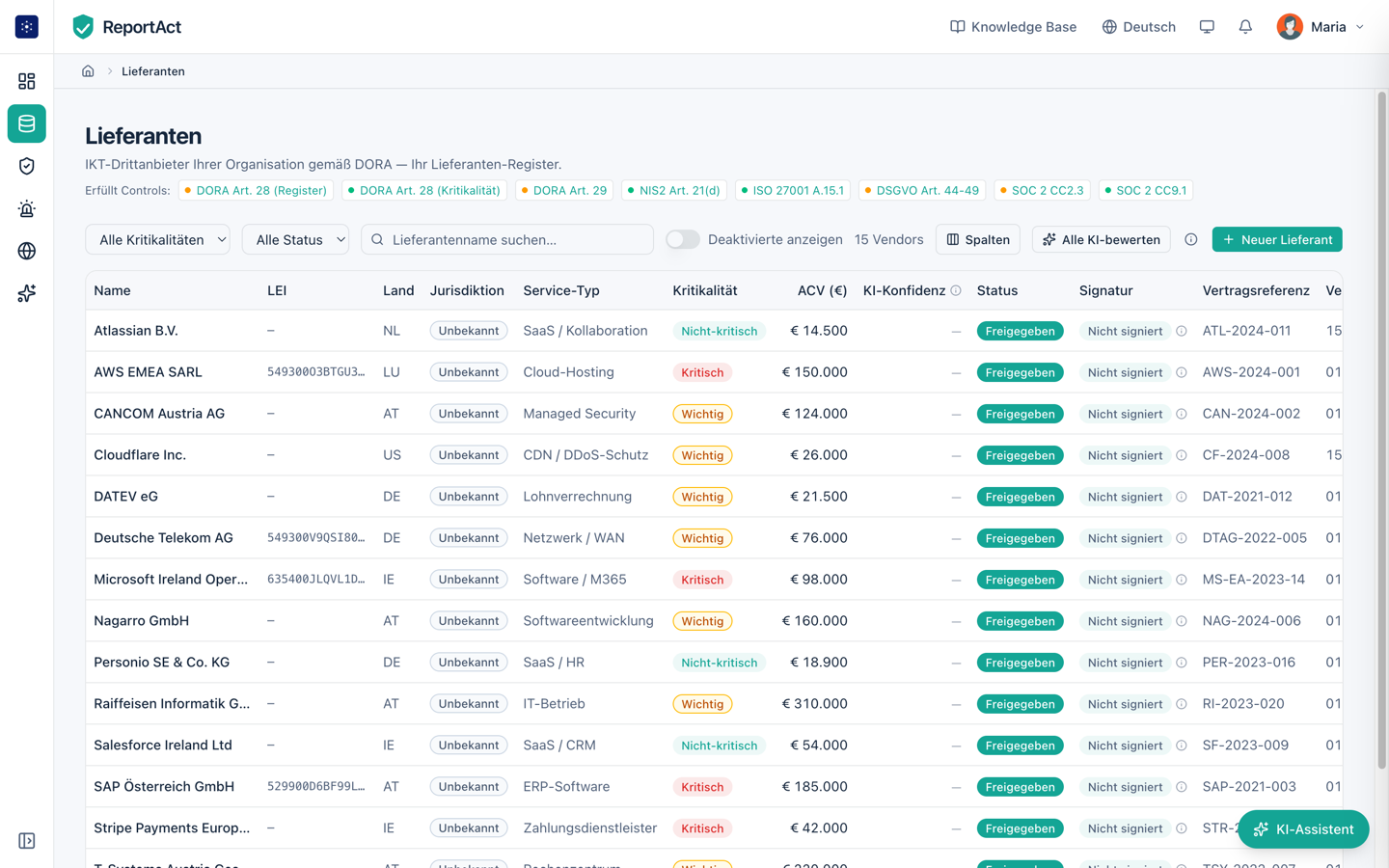Expand the Maria user menu chevron
This screenshot has width=1389, height=868.
1360,27
